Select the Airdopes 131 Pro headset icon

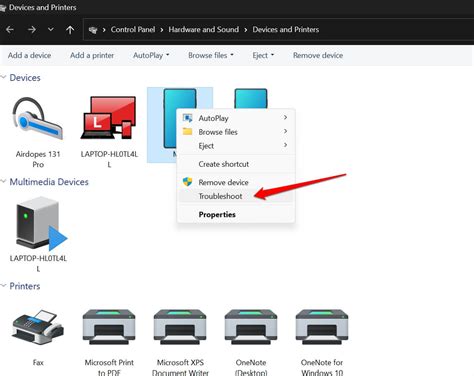coord(38,119)
